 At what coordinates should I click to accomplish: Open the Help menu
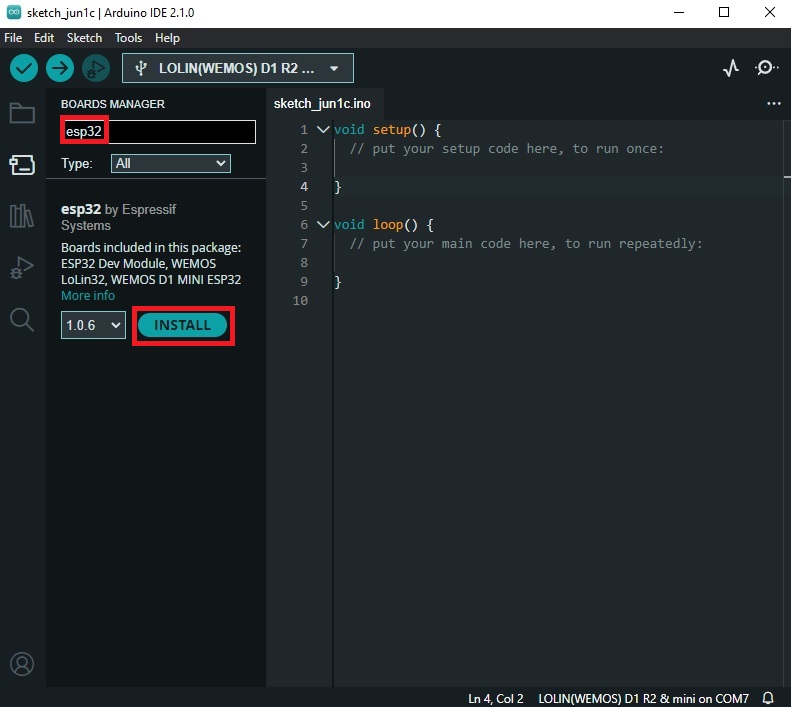tap(167, 38)
